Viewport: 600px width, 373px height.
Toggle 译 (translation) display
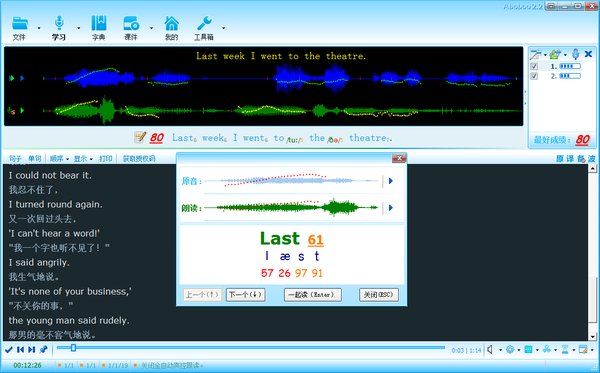(x=570, y=159)
